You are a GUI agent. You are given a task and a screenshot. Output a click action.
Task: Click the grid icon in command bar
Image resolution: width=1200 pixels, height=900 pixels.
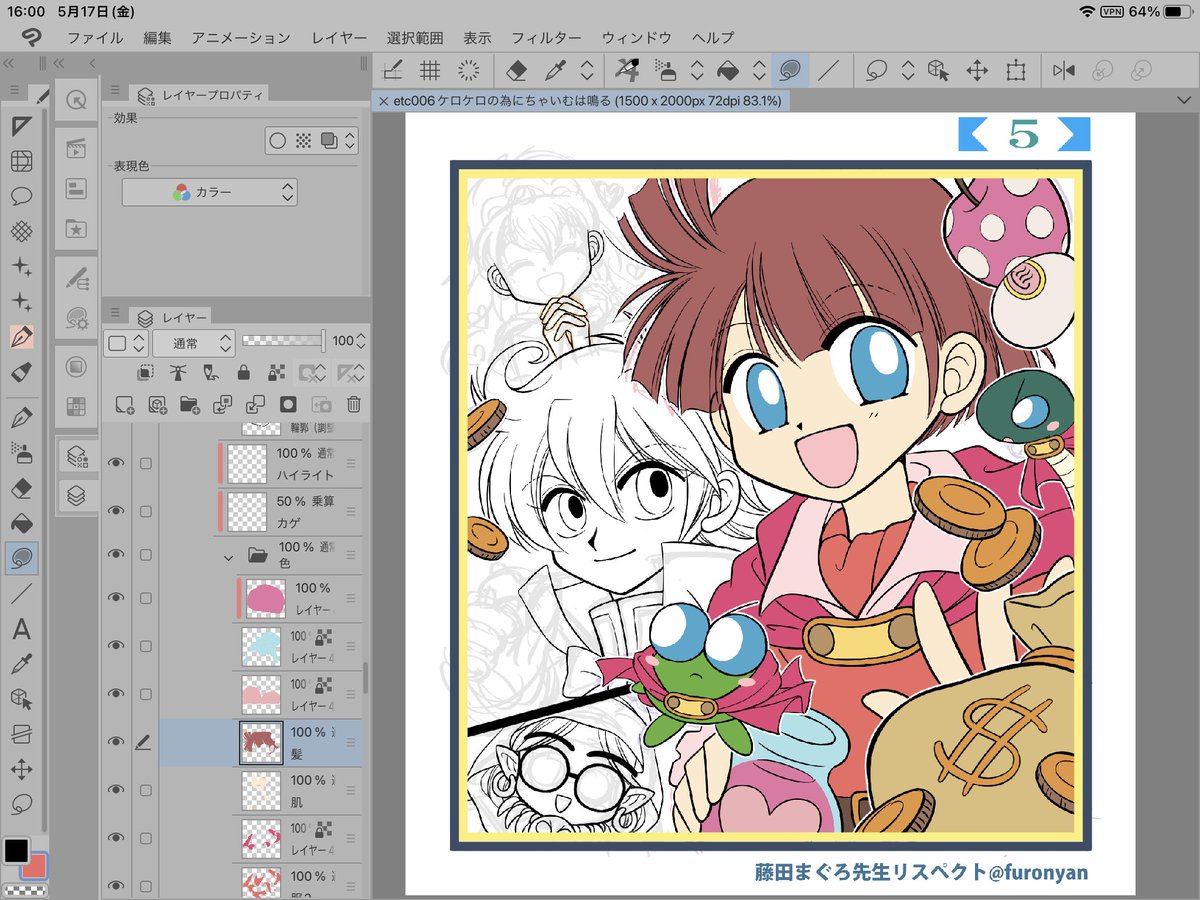click(x=430, y=70)
